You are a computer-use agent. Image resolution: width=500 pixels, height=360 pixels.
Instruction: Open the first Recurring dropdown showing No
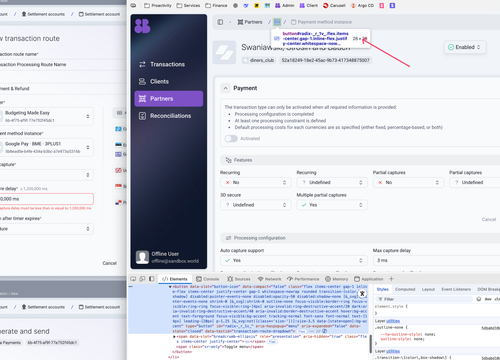pyautogui.click(x=256, y=182)
